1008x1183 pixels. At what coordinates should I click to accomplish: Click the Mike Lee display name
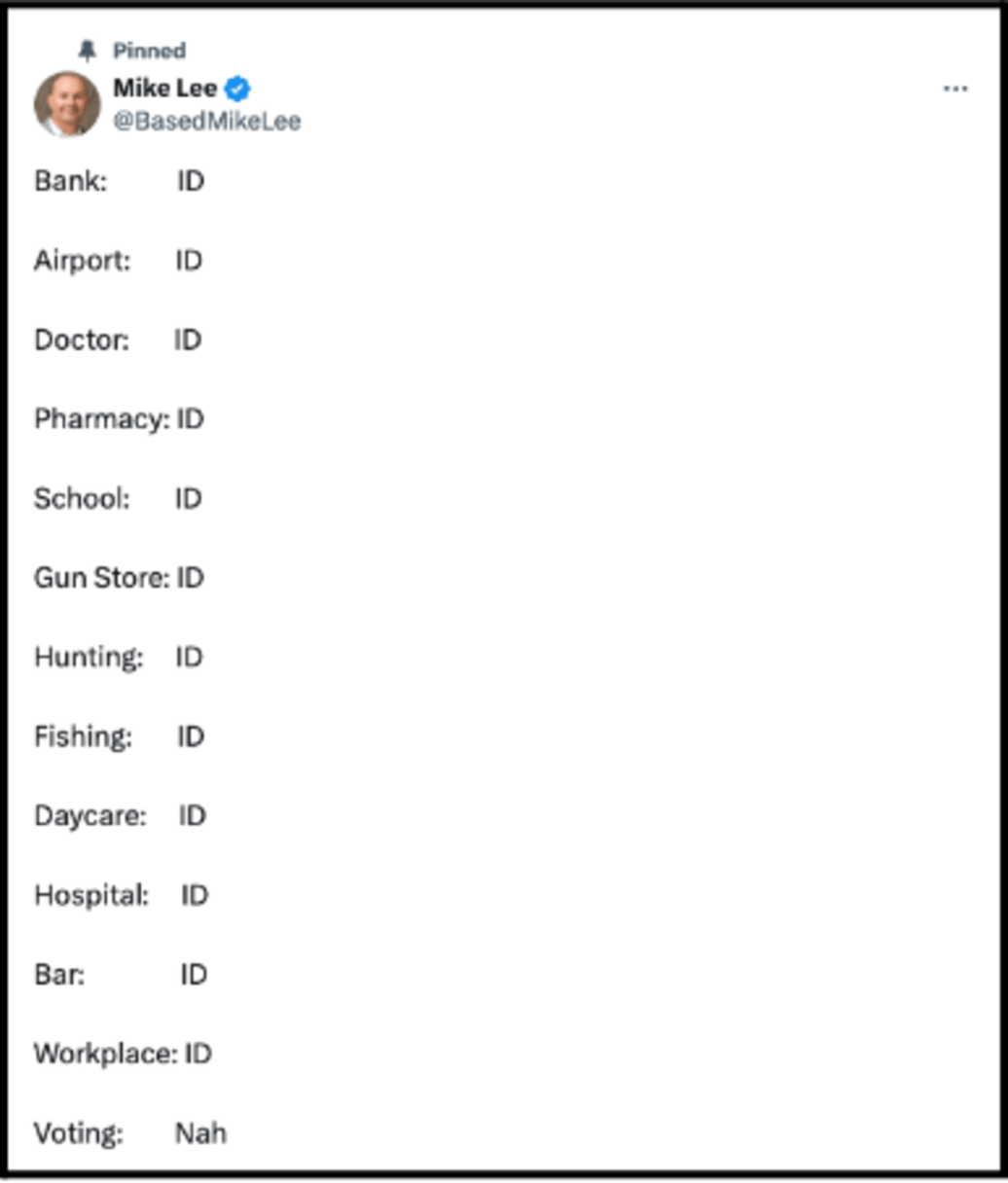click(x=165, y=89)
